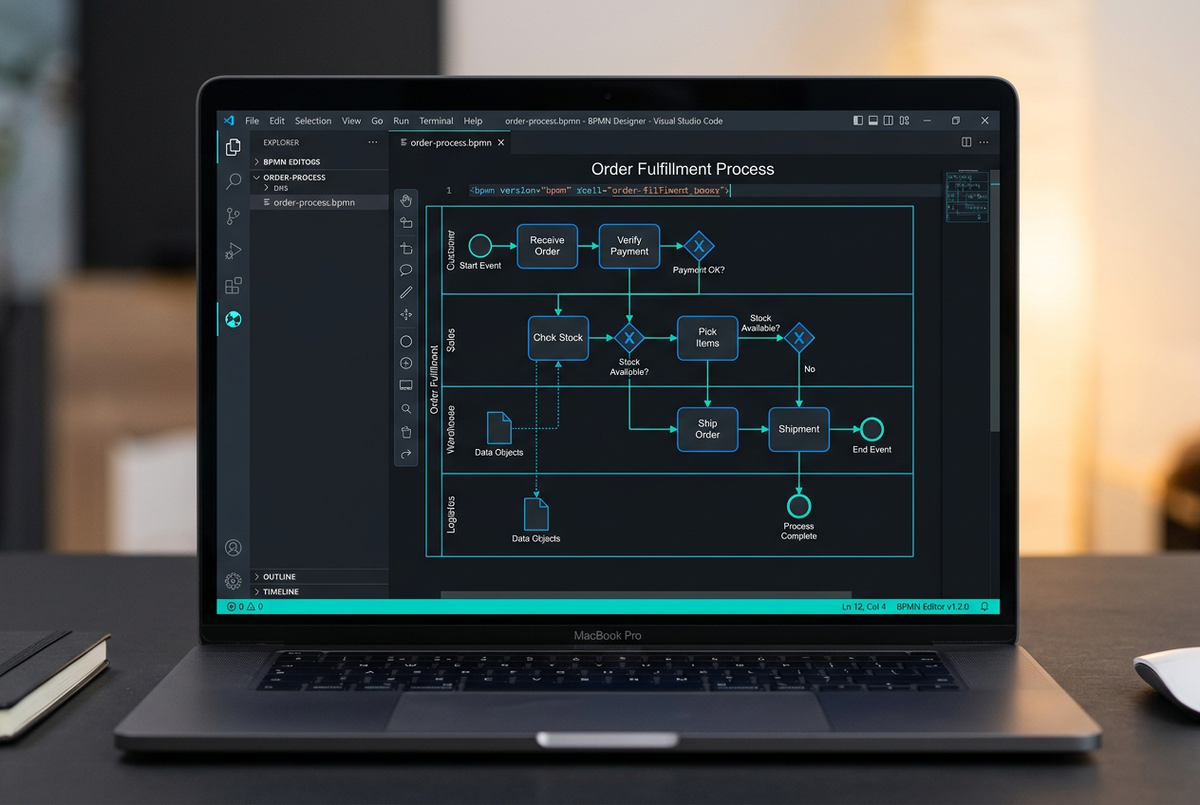Open the View menu
The height and width of the screenshot is (805, 1200).
click(351, 121)
